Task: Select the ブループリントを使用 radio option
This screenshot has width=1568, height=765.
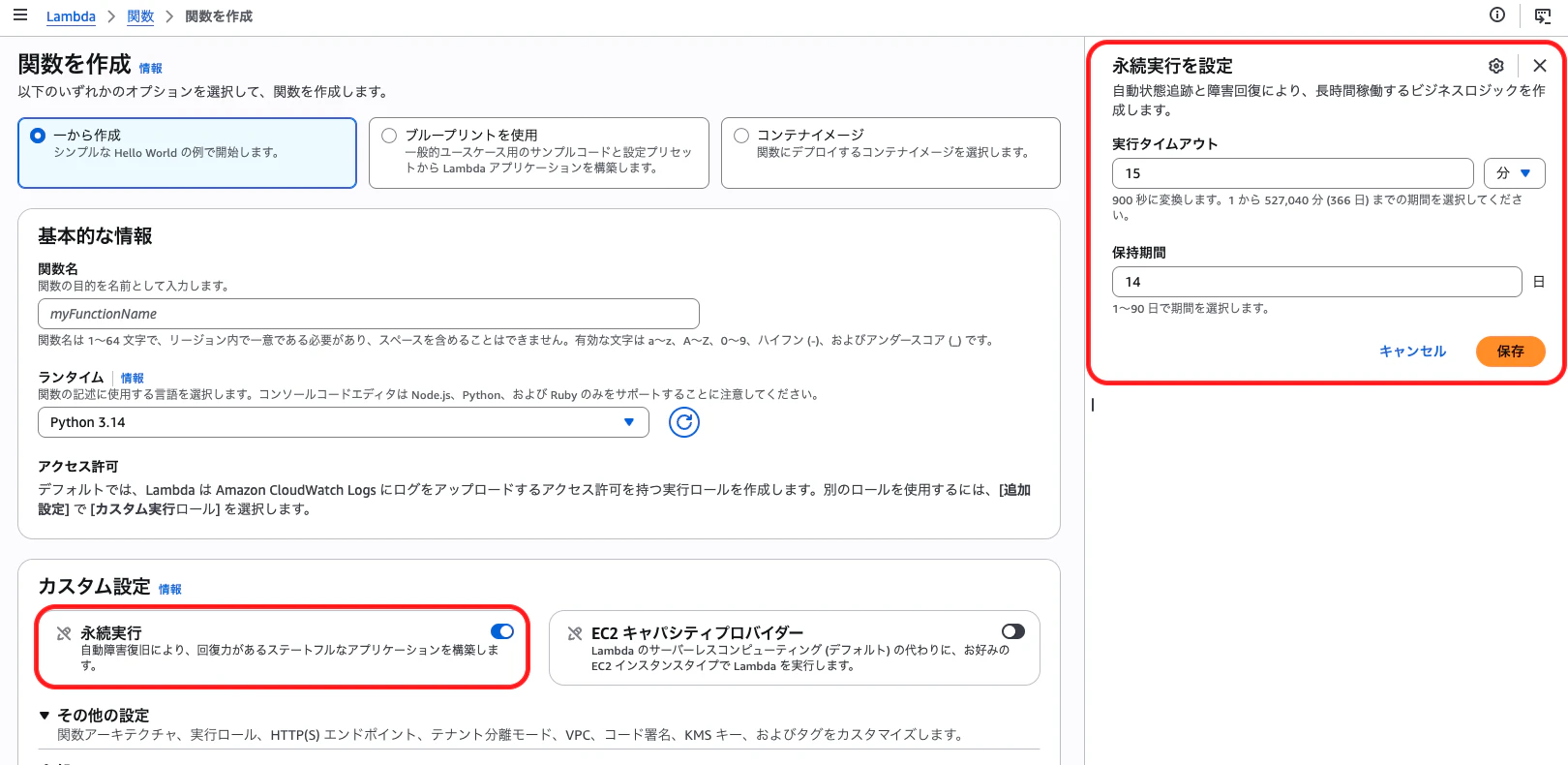Action: coord(389,136)
